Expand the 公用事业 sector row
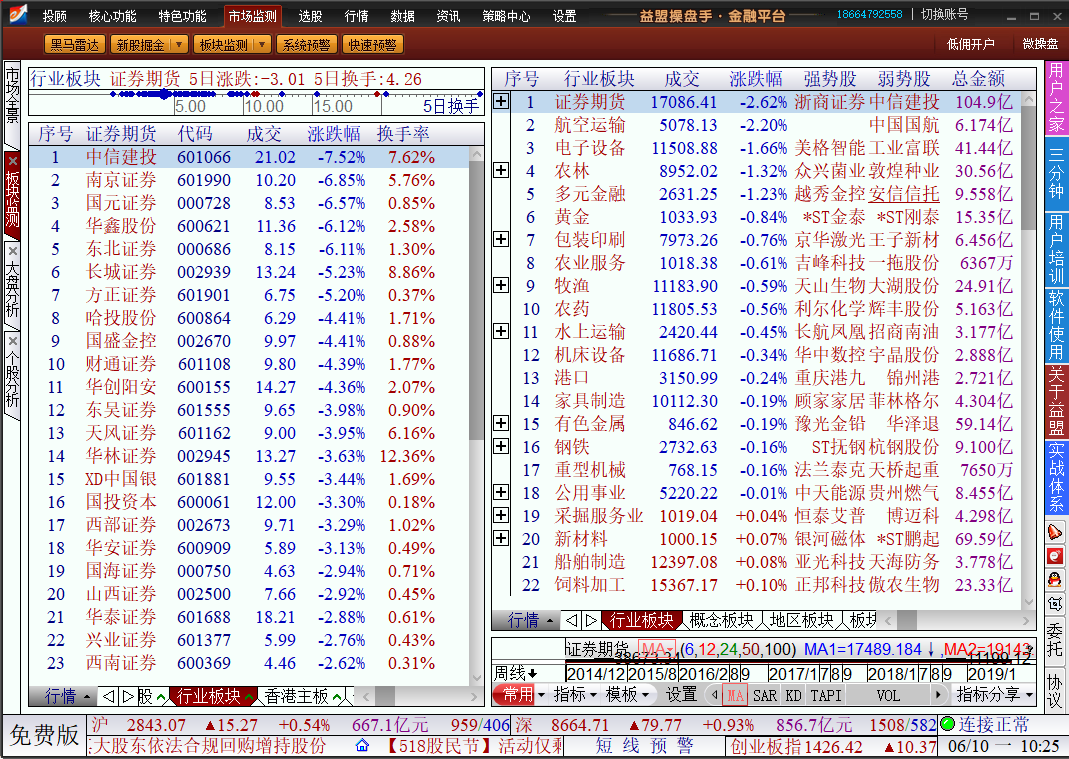The image size is (1069, 759). pyautogui.click(x=501, y=492)
